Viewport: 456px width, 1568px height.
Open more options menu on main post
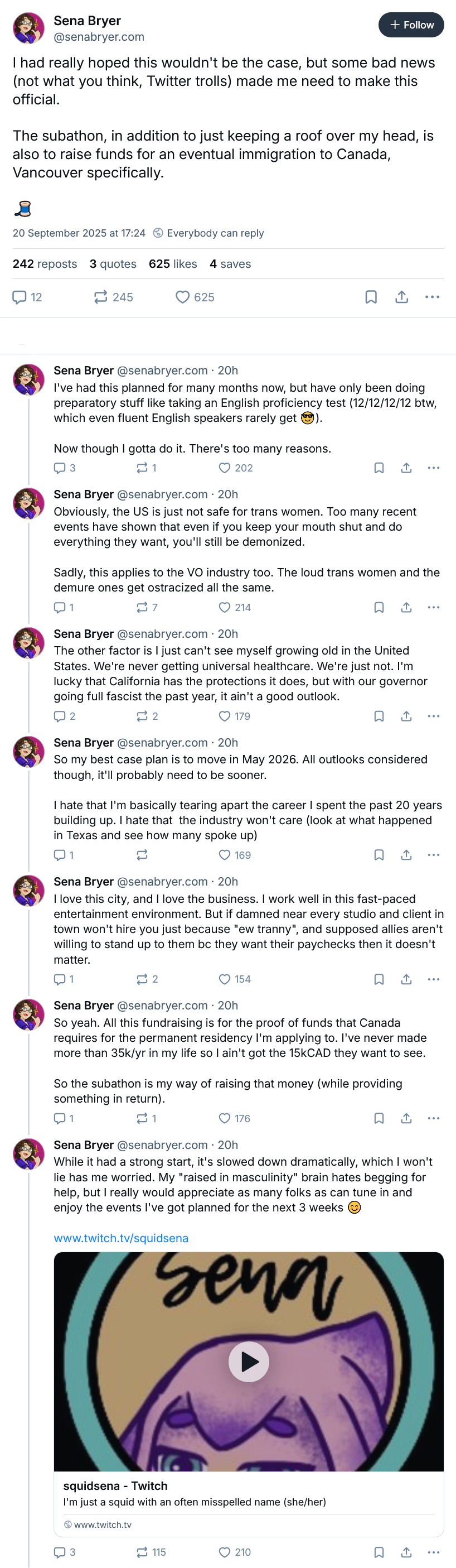(x=432, y=297)
